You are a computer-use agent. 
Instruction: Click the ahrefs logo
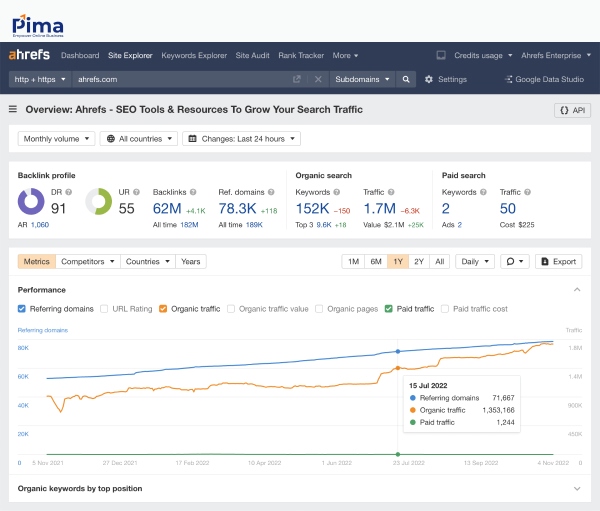click(x=29, y=55)
